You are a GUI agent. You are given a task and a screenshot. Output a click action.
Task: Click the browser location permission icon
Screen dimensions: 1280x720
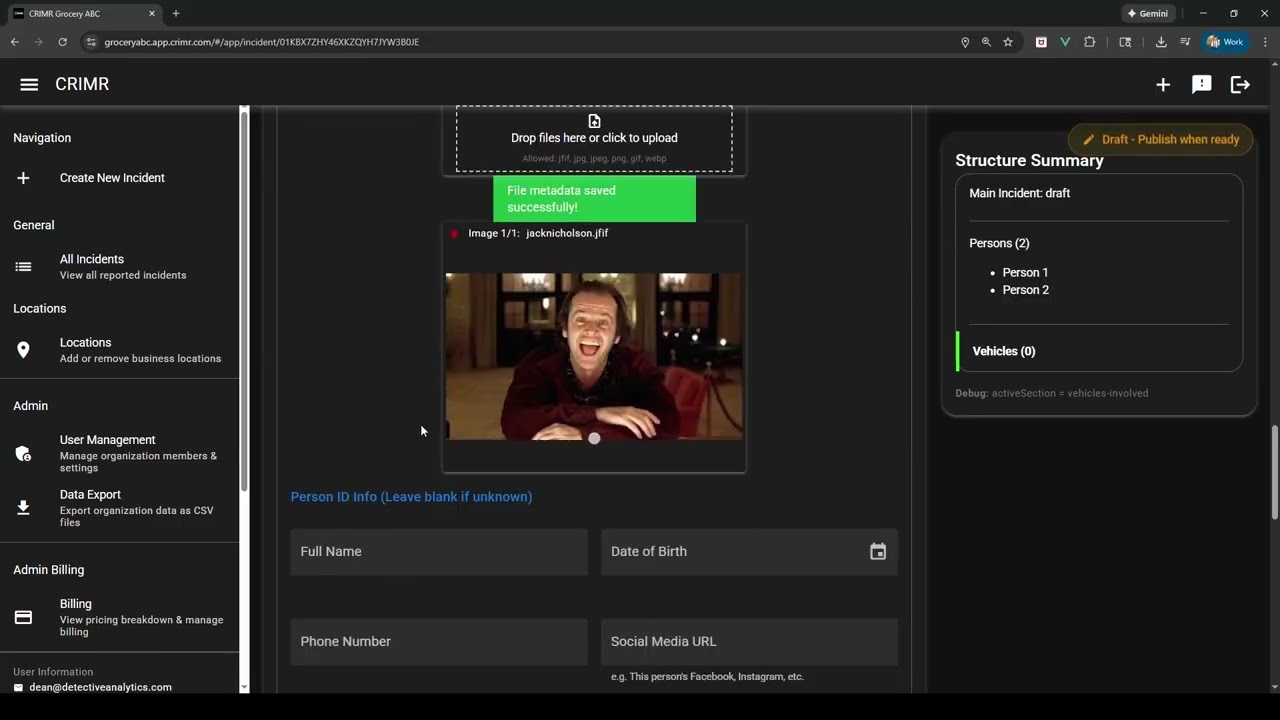coord(965,42)
